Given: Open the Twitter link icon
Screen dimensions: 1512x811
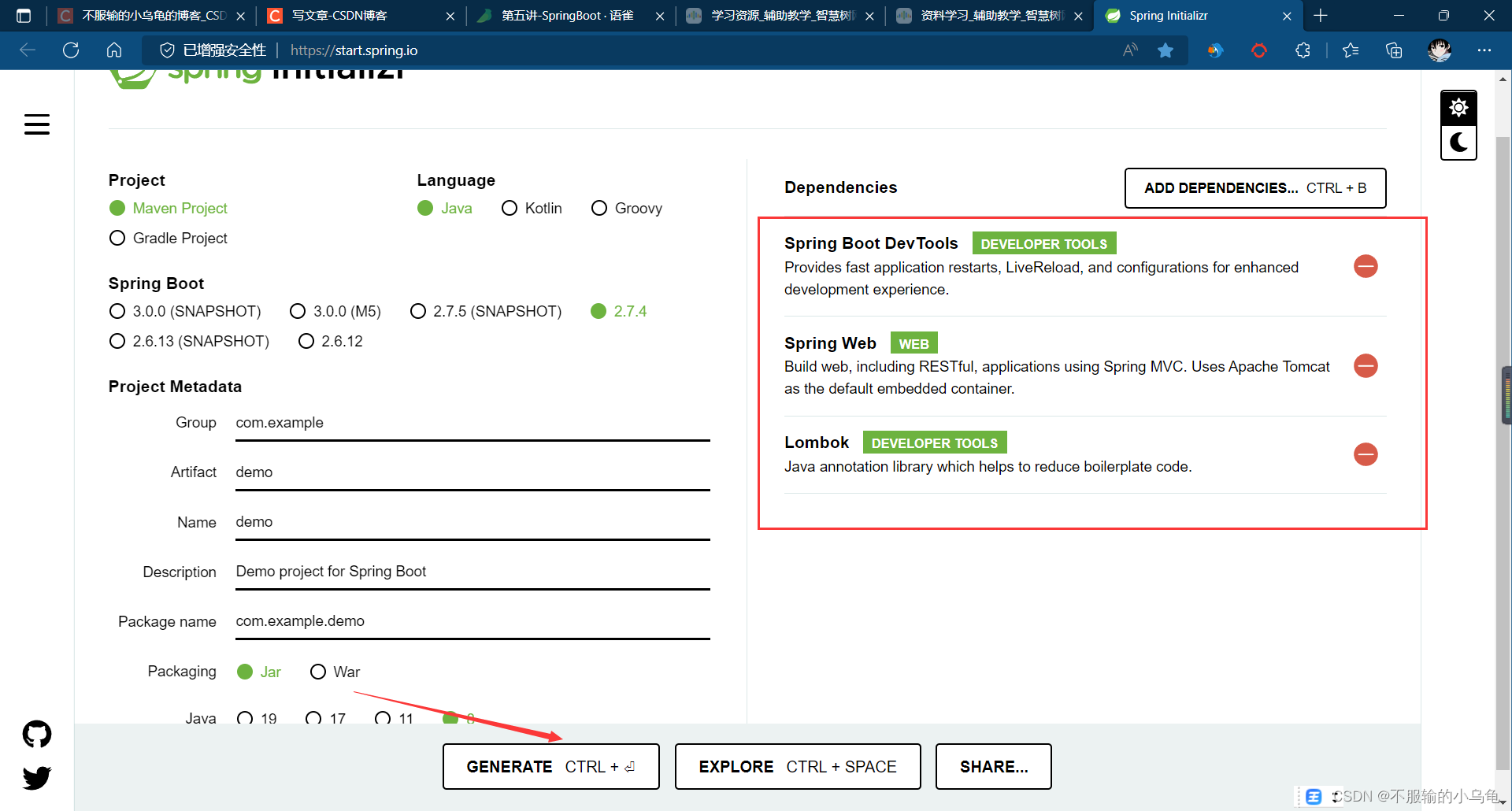Looking at the screenshot, I should (37, 777).
